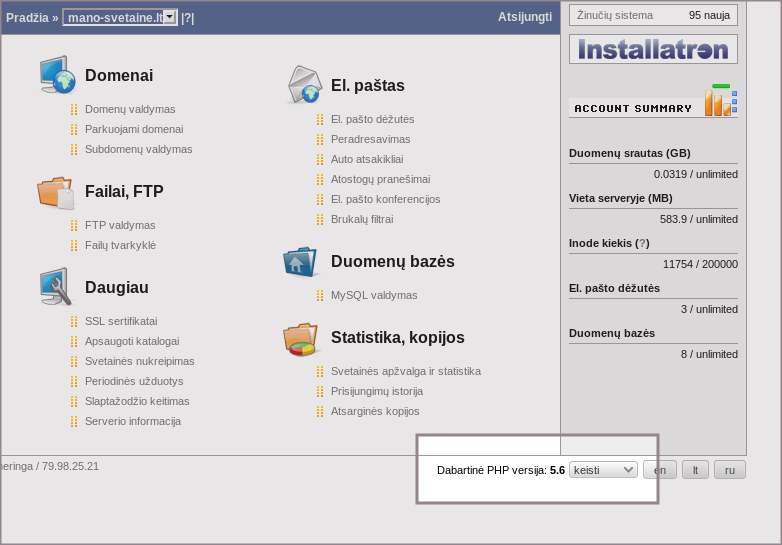The height and width of the screenshot is (545, 782).
Task: Open the mano-svetaine.lt domain dropdown
Action: click(x=170, y=17)
